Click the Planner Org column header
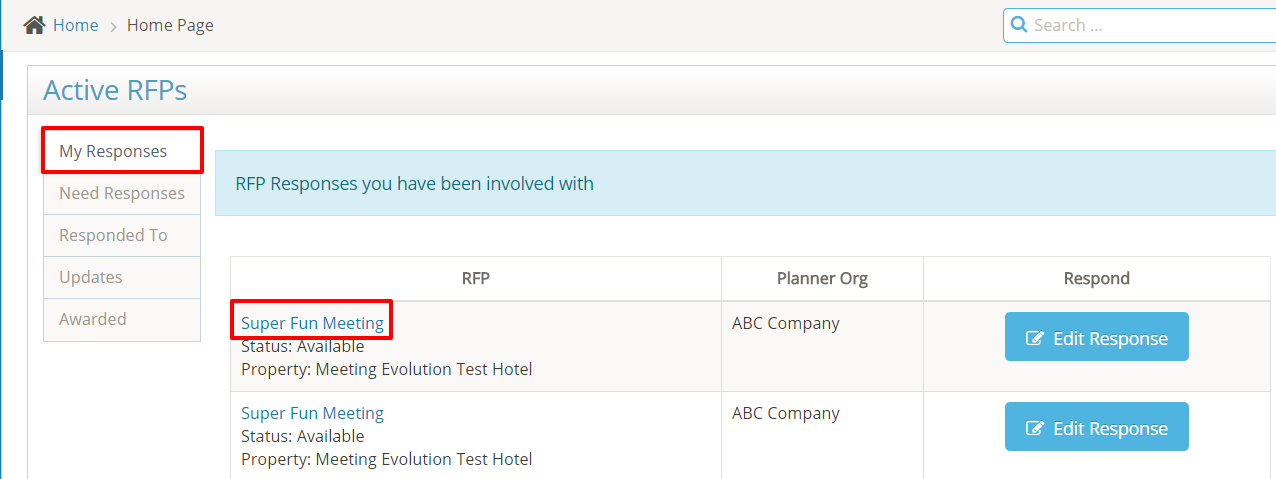This screenshot has width=1276, height=479. [822, 278]
